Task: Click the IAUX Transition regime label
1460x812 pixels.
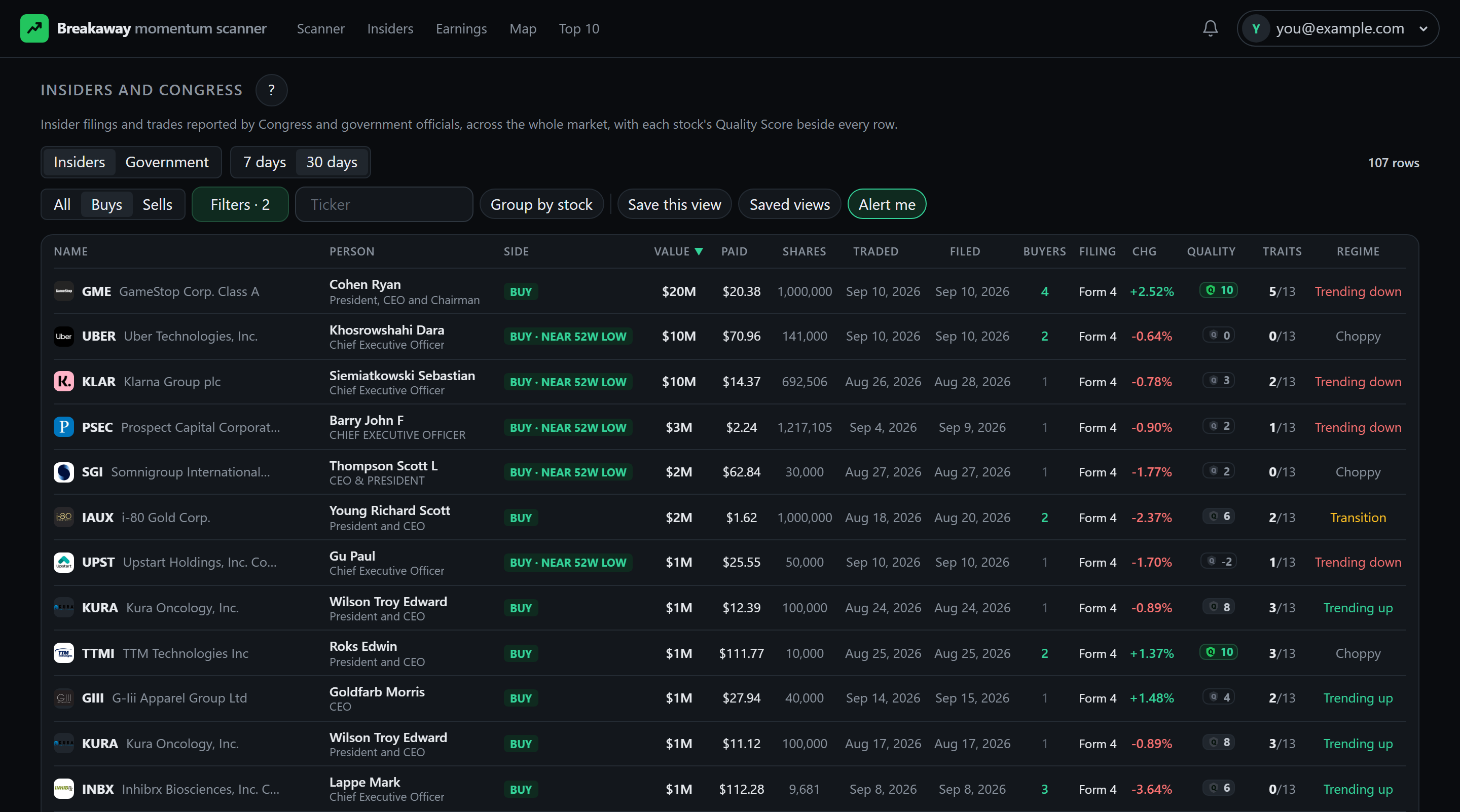Action: (1358, 518)
